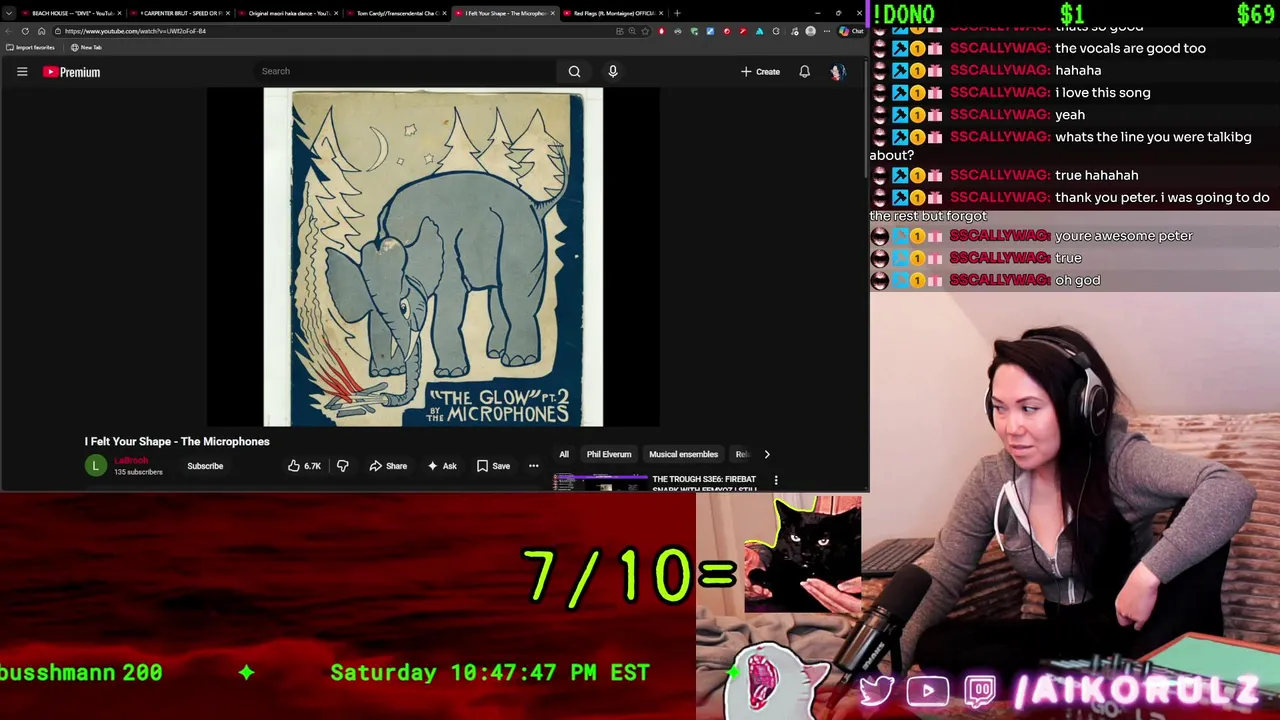Switch to Original maori haka dance tab
The height and width of the screenshot is (720, 1280).
pos(289,13)
